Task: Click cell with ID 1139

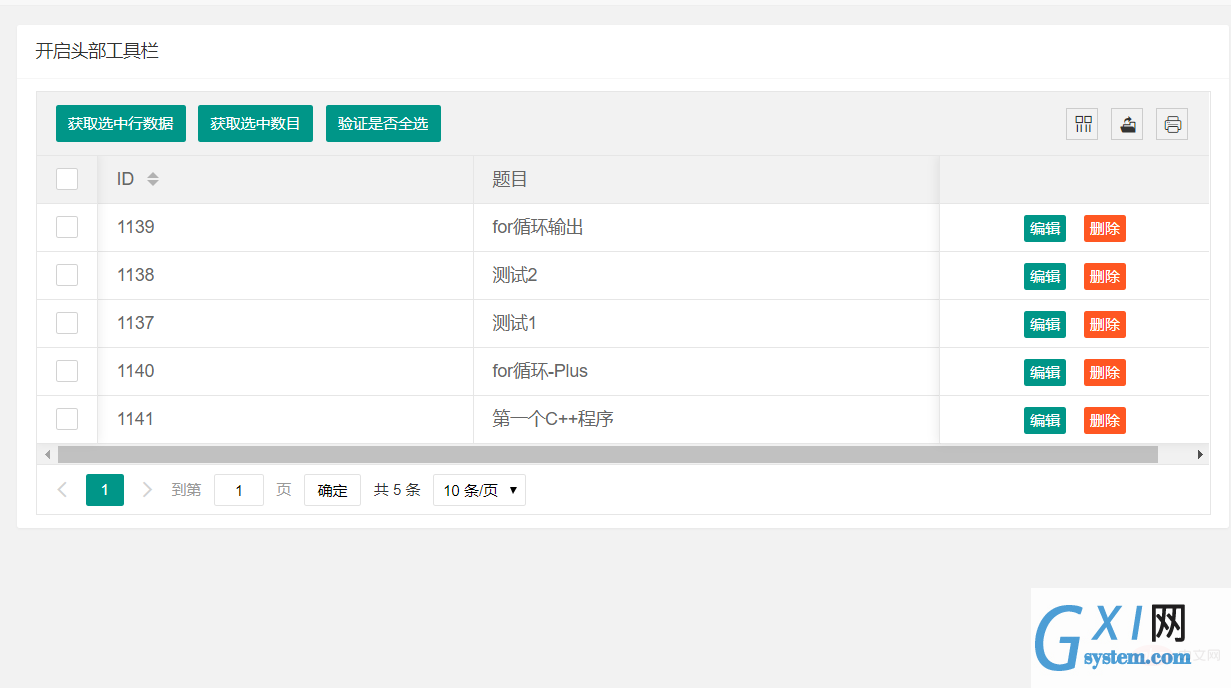Action: (x=285, y=227)
